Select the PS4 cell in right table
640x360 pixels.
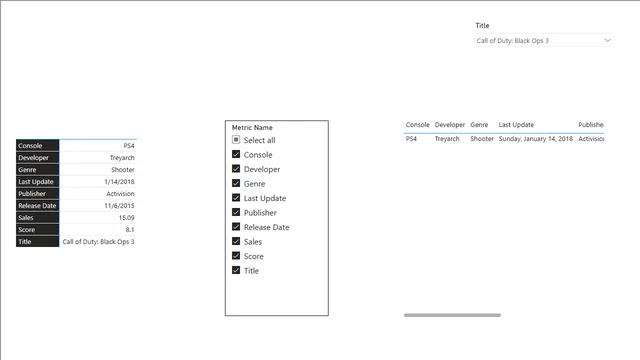tap(411, 139)
